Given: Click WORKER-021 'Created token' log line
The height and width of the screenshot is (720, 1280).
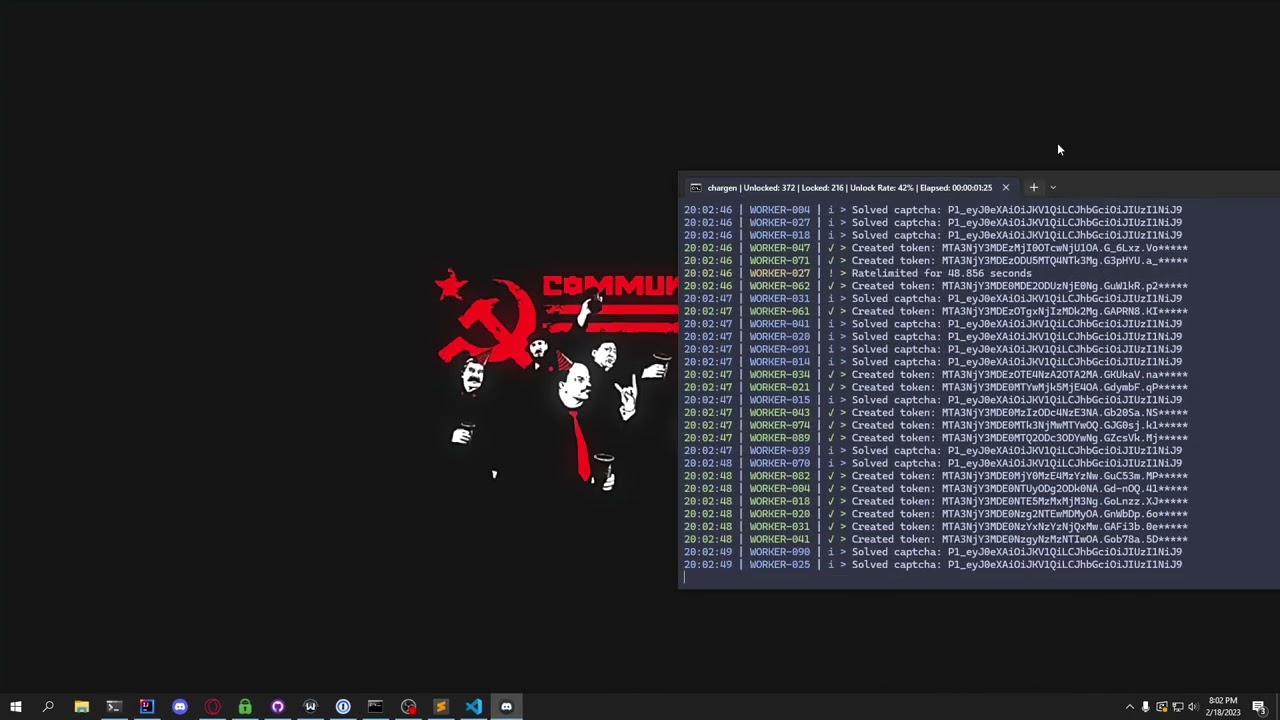Looking at the screenshot, I should 936,387.
